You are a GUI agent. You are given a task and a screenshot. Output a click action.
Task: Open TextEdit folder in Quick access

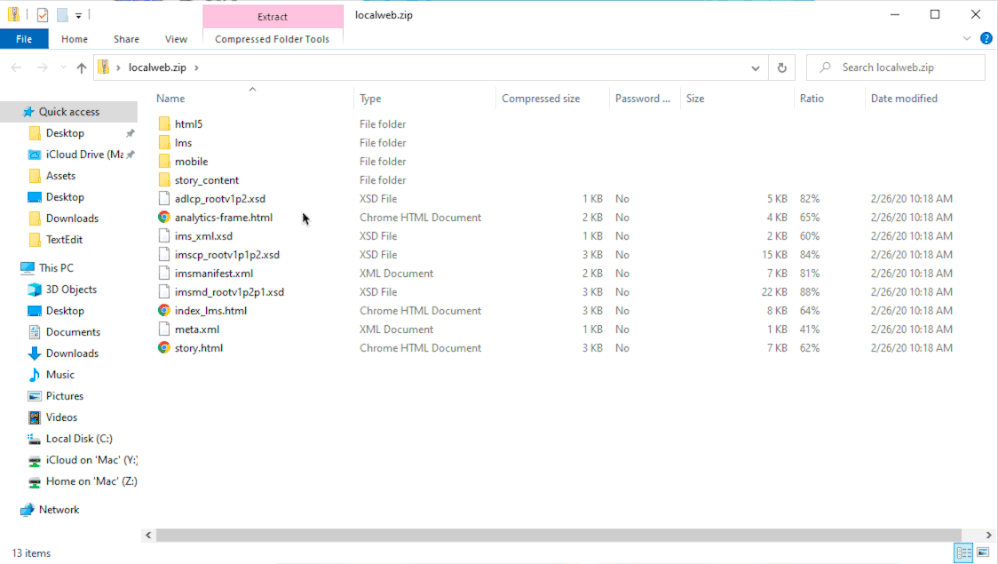pos(64,240)
